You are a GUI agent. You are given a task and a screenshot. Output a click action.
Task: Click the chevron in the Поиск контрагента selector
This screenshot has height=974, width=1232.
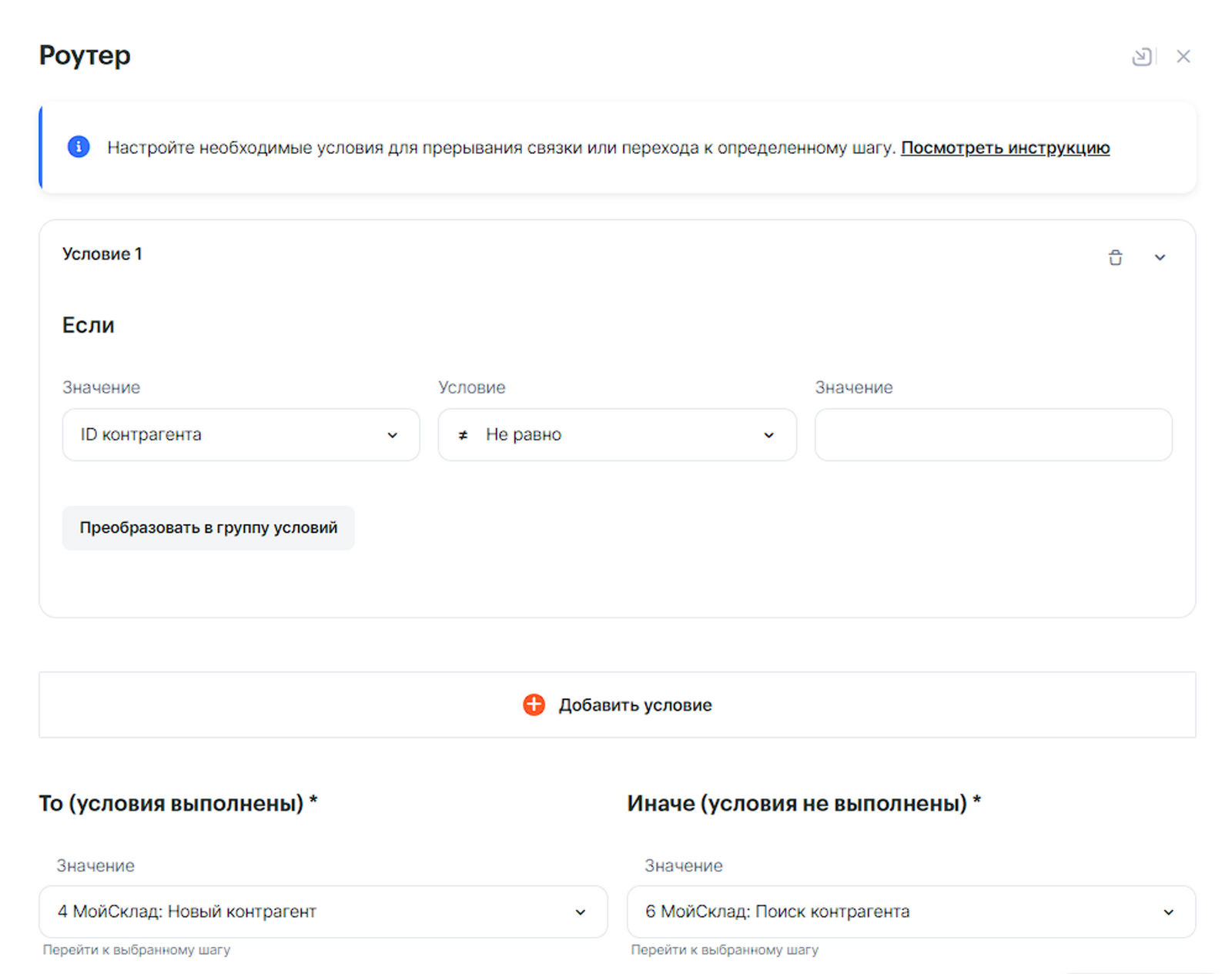1168,912
